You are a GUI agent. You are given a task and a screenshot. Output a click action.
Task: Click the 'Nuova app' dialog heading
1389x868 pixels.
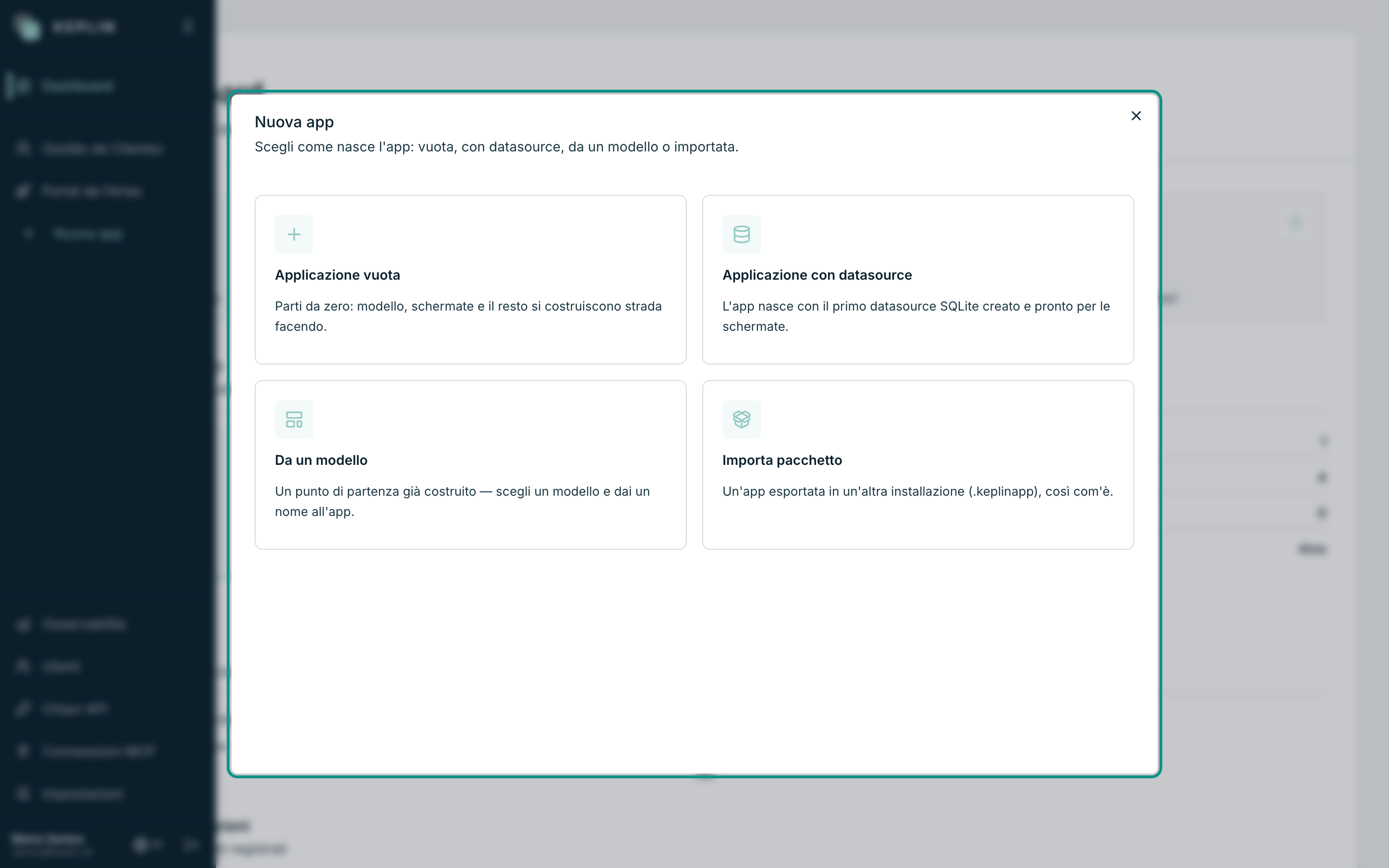coord(294,122)
